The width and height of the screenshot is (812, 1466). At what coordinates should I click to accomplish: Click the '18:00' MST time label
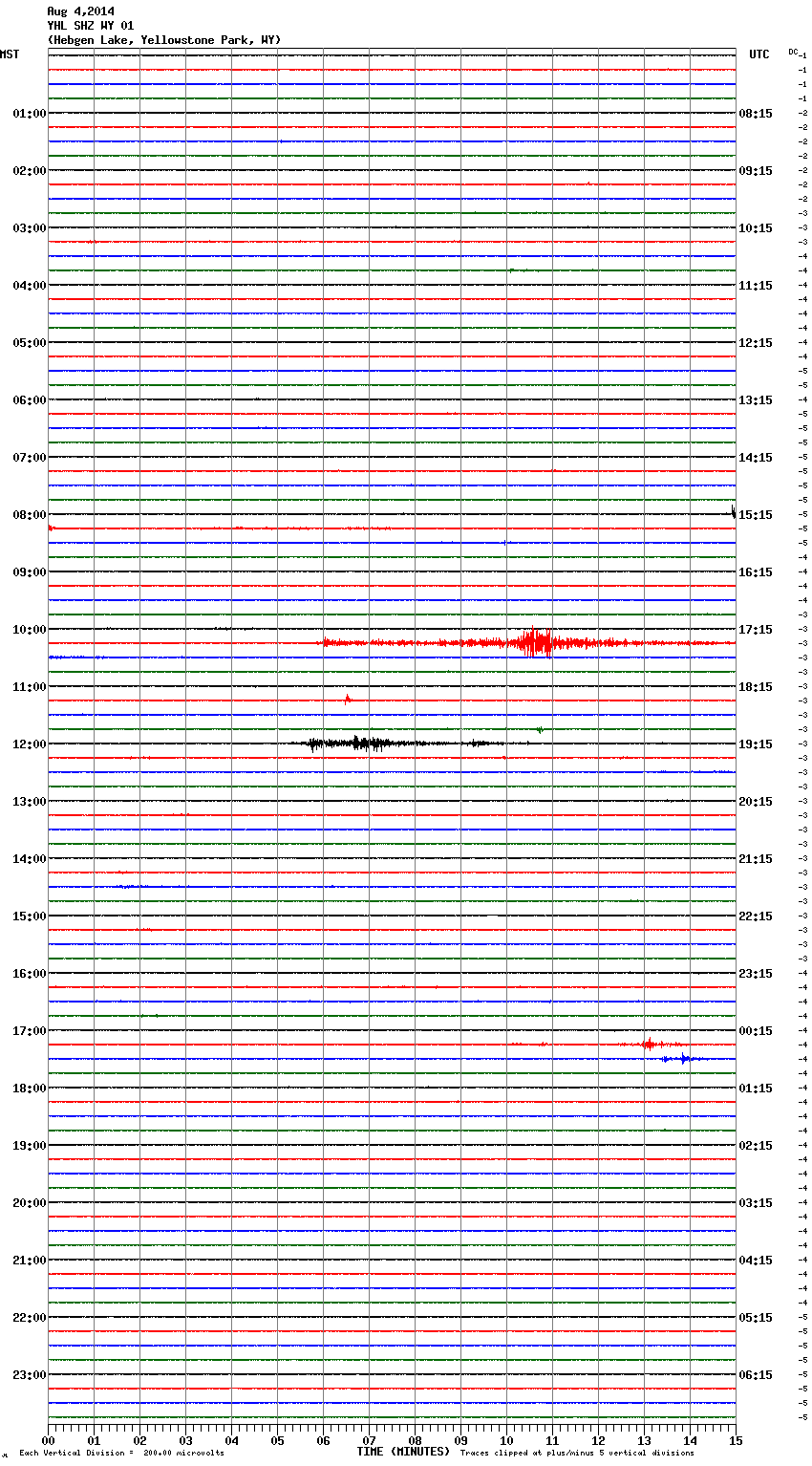(30, 1089)
